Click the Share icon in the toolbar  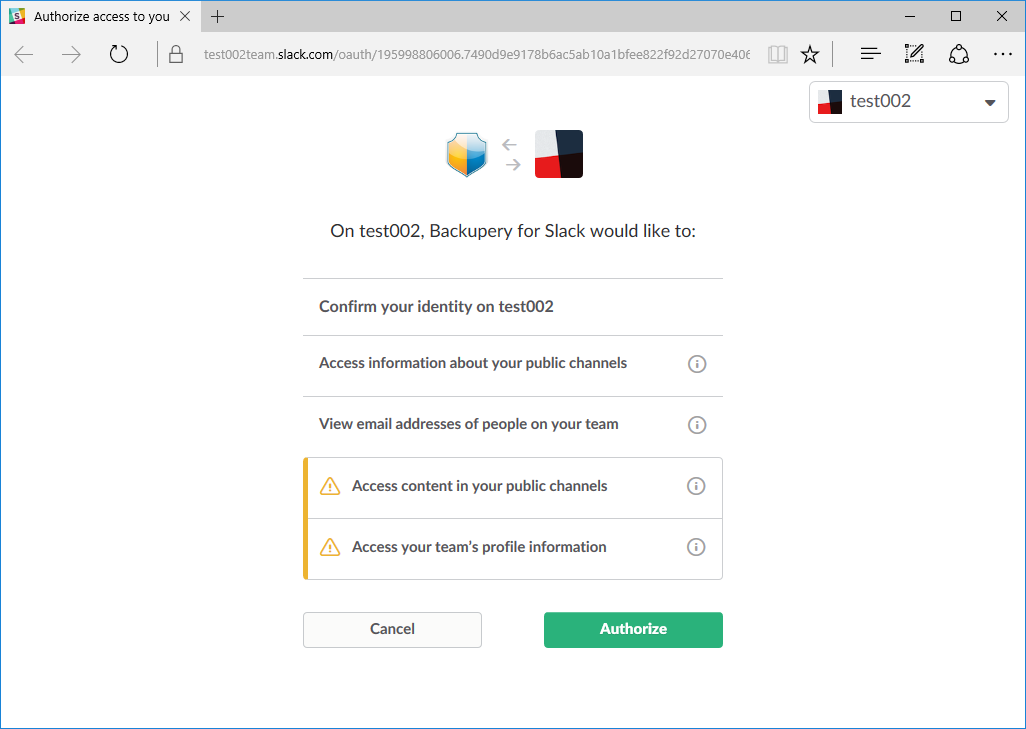click(958, 54)
